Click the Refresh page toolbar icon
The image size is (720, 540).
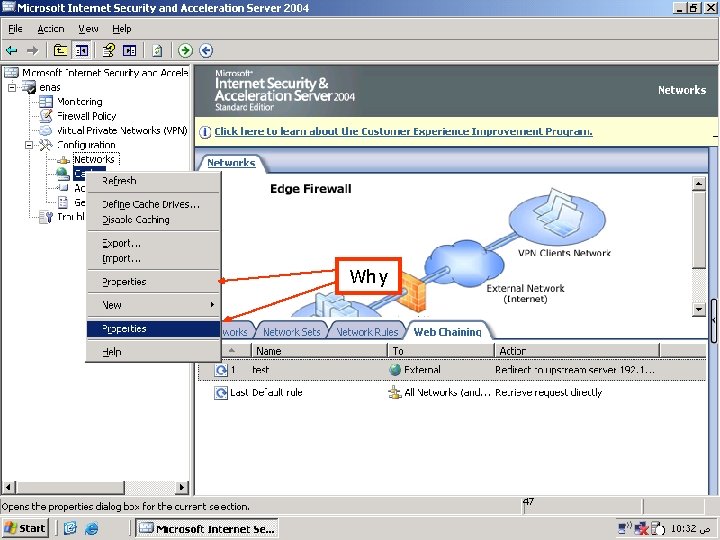[x=157, y=51]
